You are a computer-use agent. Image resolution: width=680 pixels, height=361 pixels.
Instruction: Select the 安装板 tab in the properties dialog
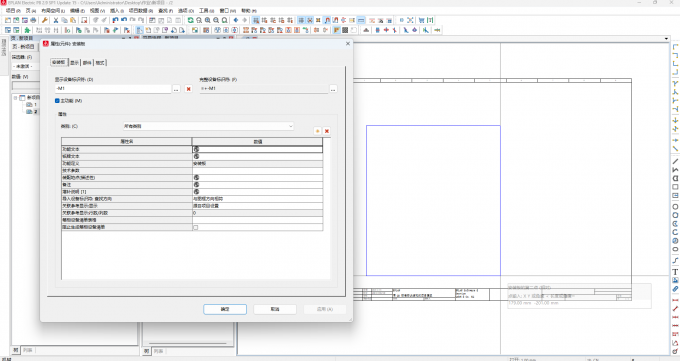pos(59,62)
